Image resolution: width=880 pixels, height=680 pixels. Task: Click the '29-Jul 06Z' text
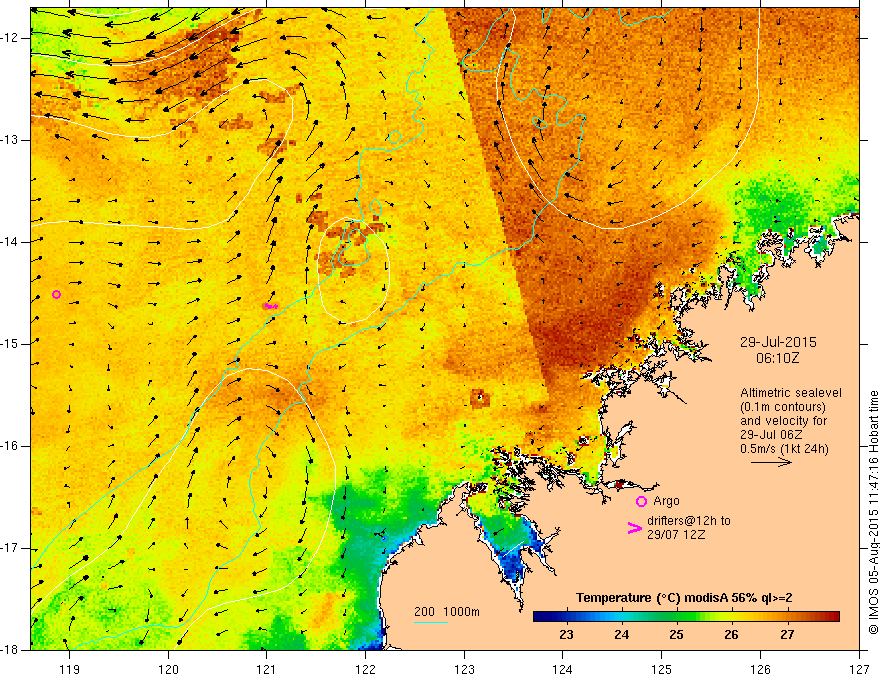point(771,435)
